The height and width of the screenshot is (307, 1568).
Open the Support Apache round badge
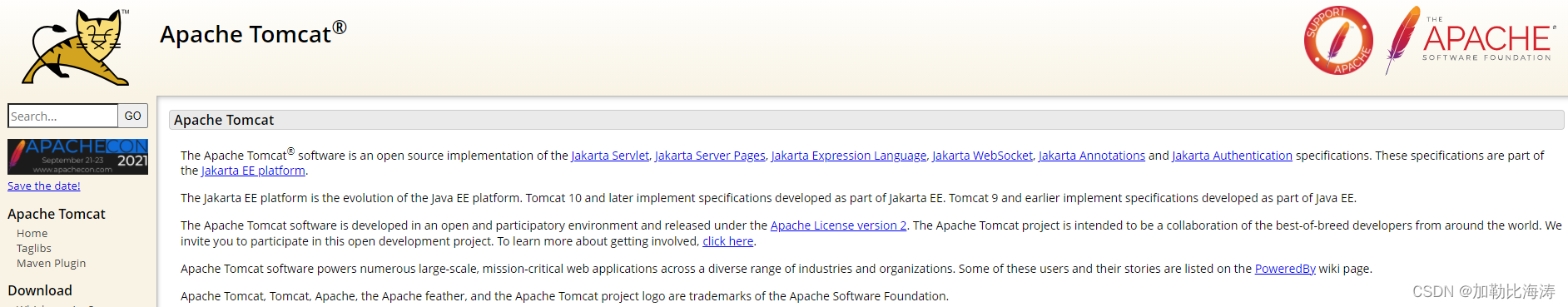point(1338,40)
